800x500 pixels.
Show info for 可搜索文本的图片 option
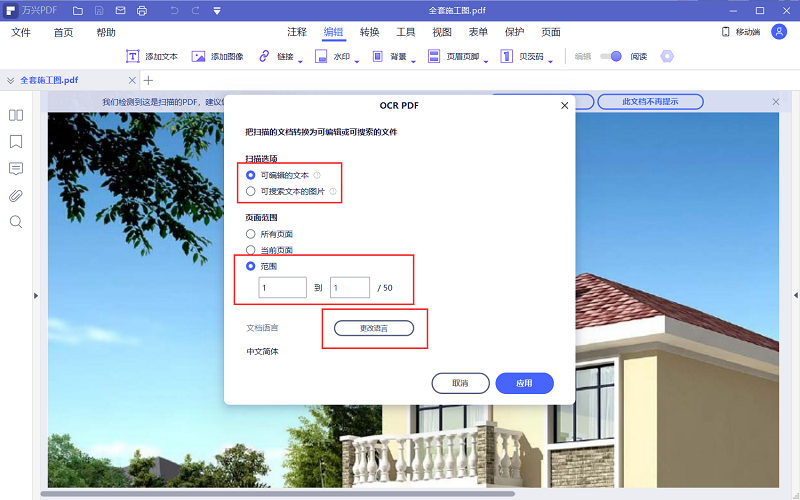click(333, 191)
